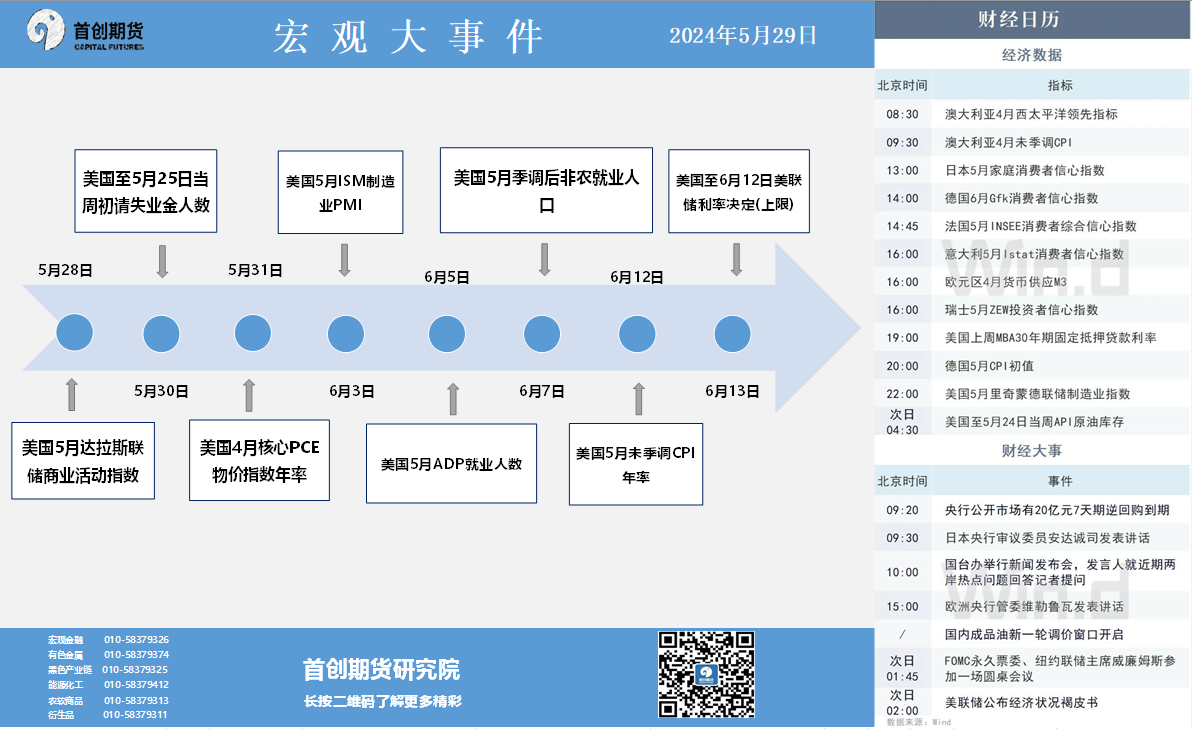Click the QR code in the footer
This screenshot has height=729, width=1192.
(706, 674)
